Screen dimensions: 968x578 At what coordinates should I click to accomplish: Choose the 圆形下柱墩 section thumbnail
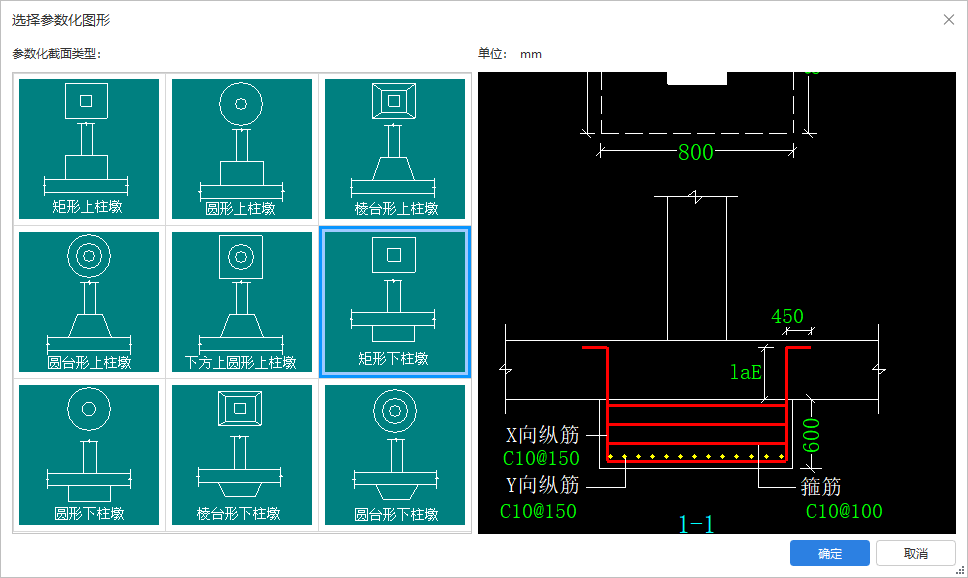point(89,455)
